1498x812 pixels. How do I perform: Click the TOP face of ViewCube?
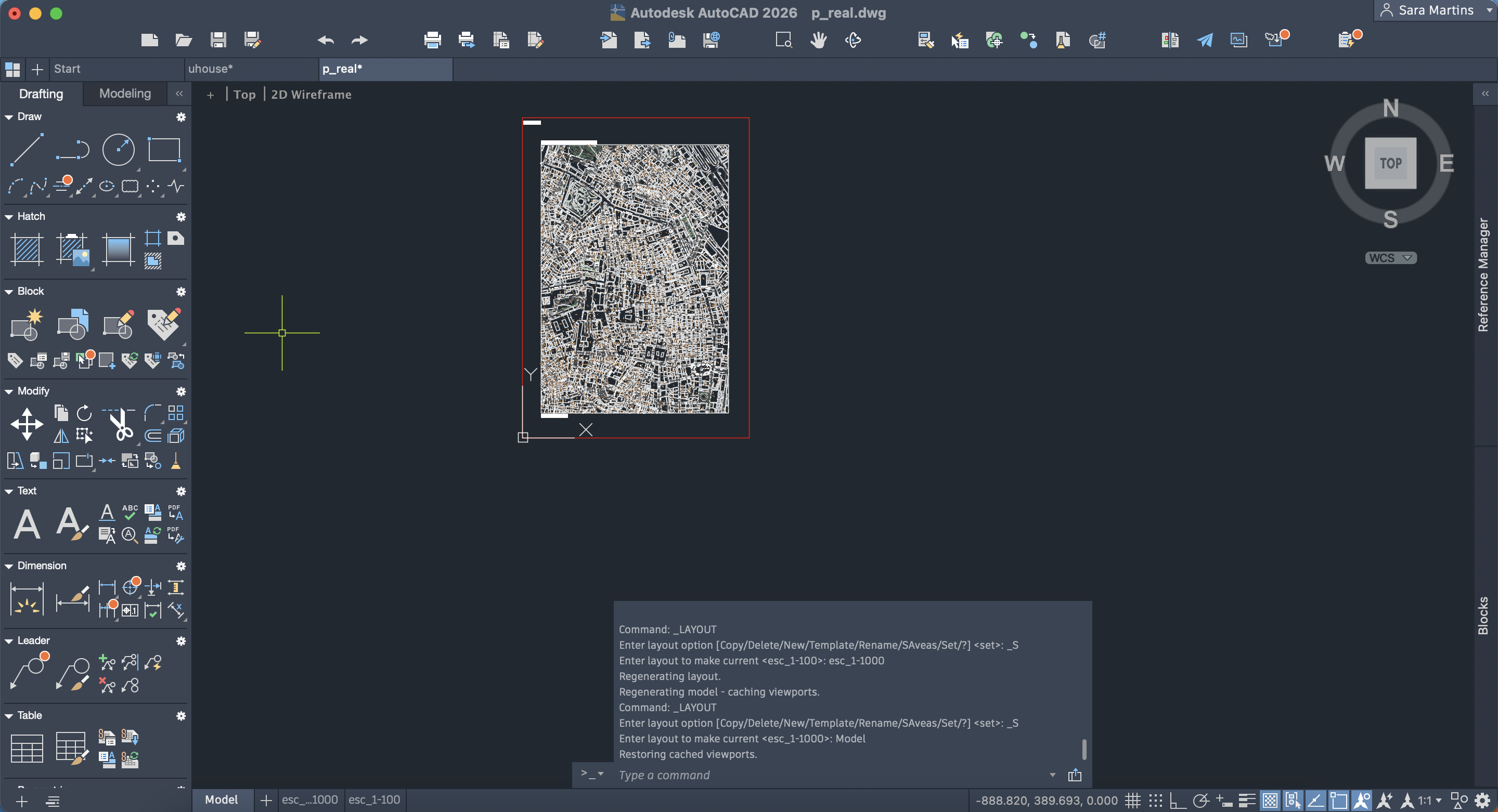pos(1390,163)
